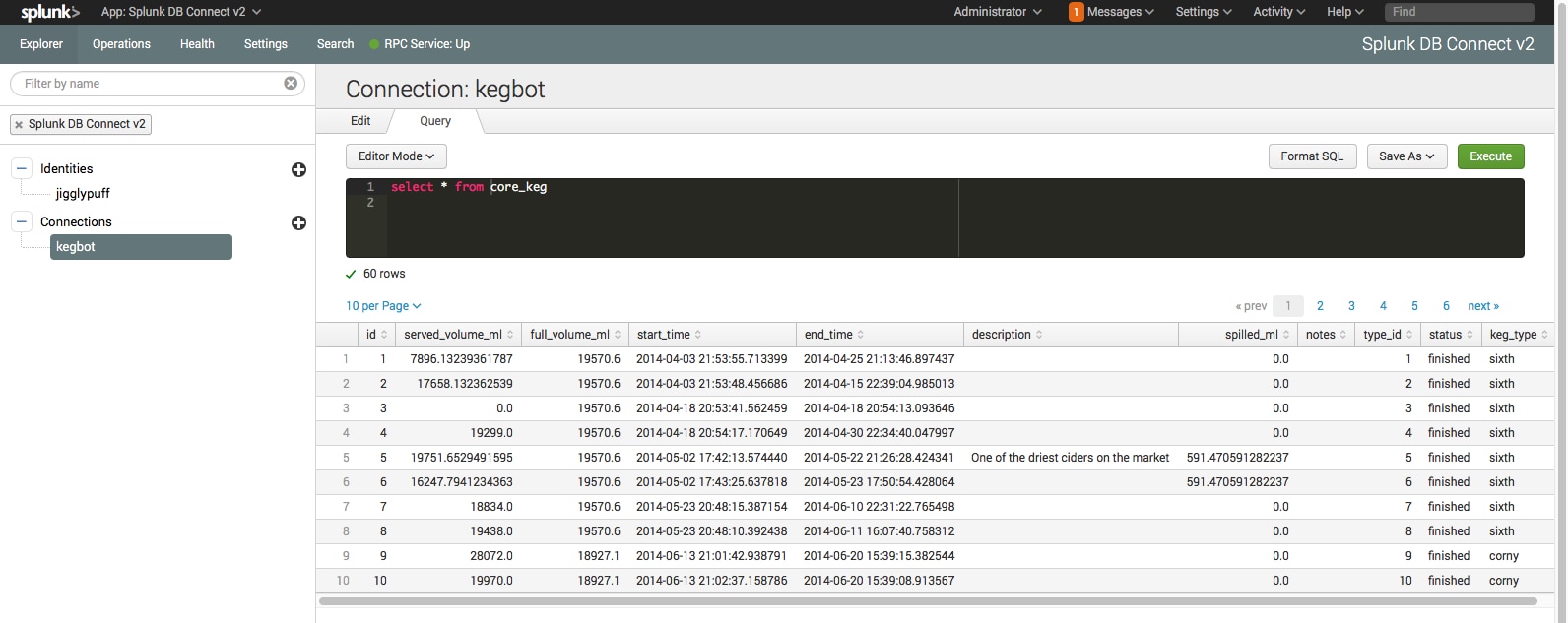Click the 60 rows result count

click(x=384, y=274)
